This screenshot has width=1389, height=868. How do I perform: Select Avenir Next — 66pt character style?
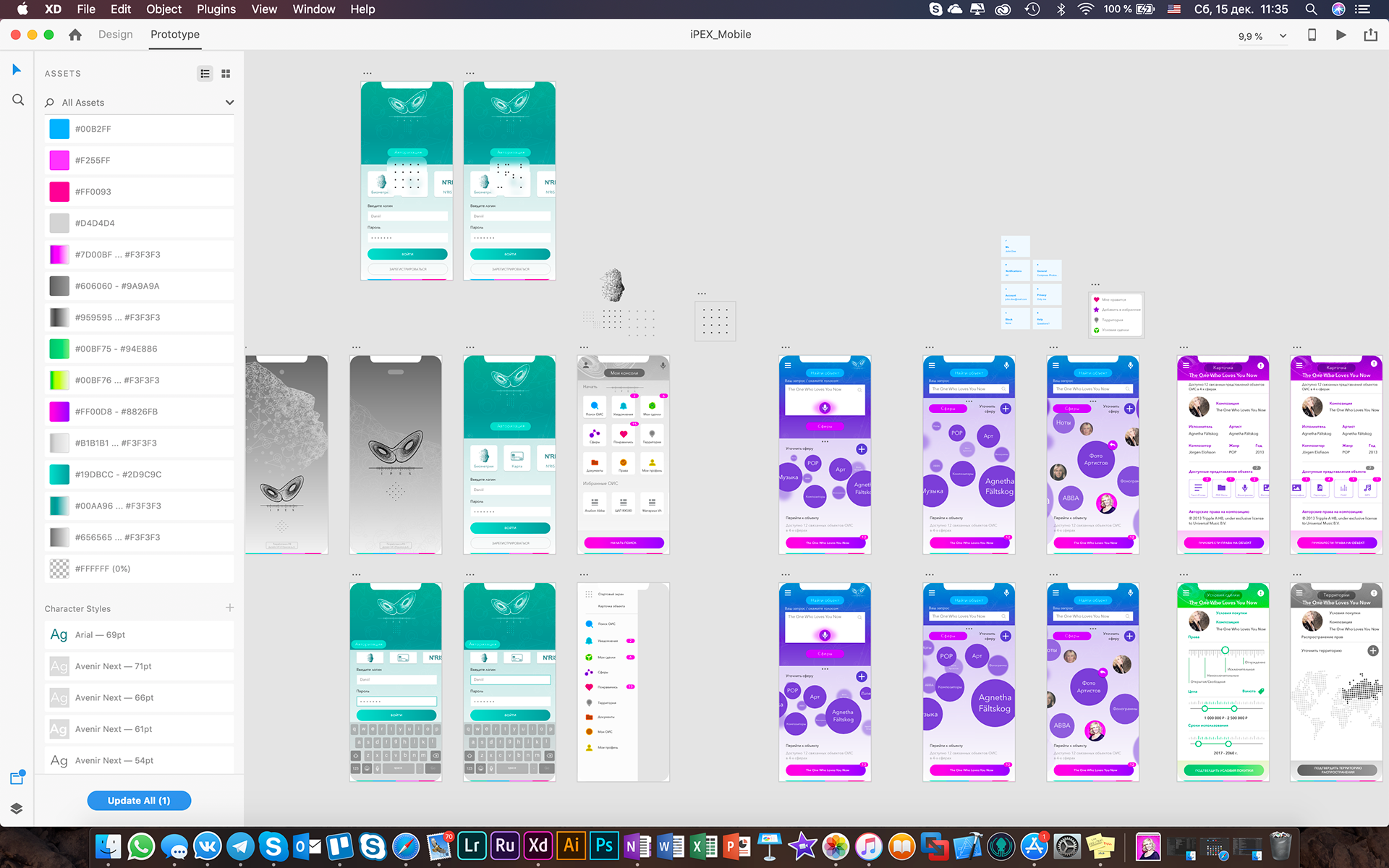point(139,698)
